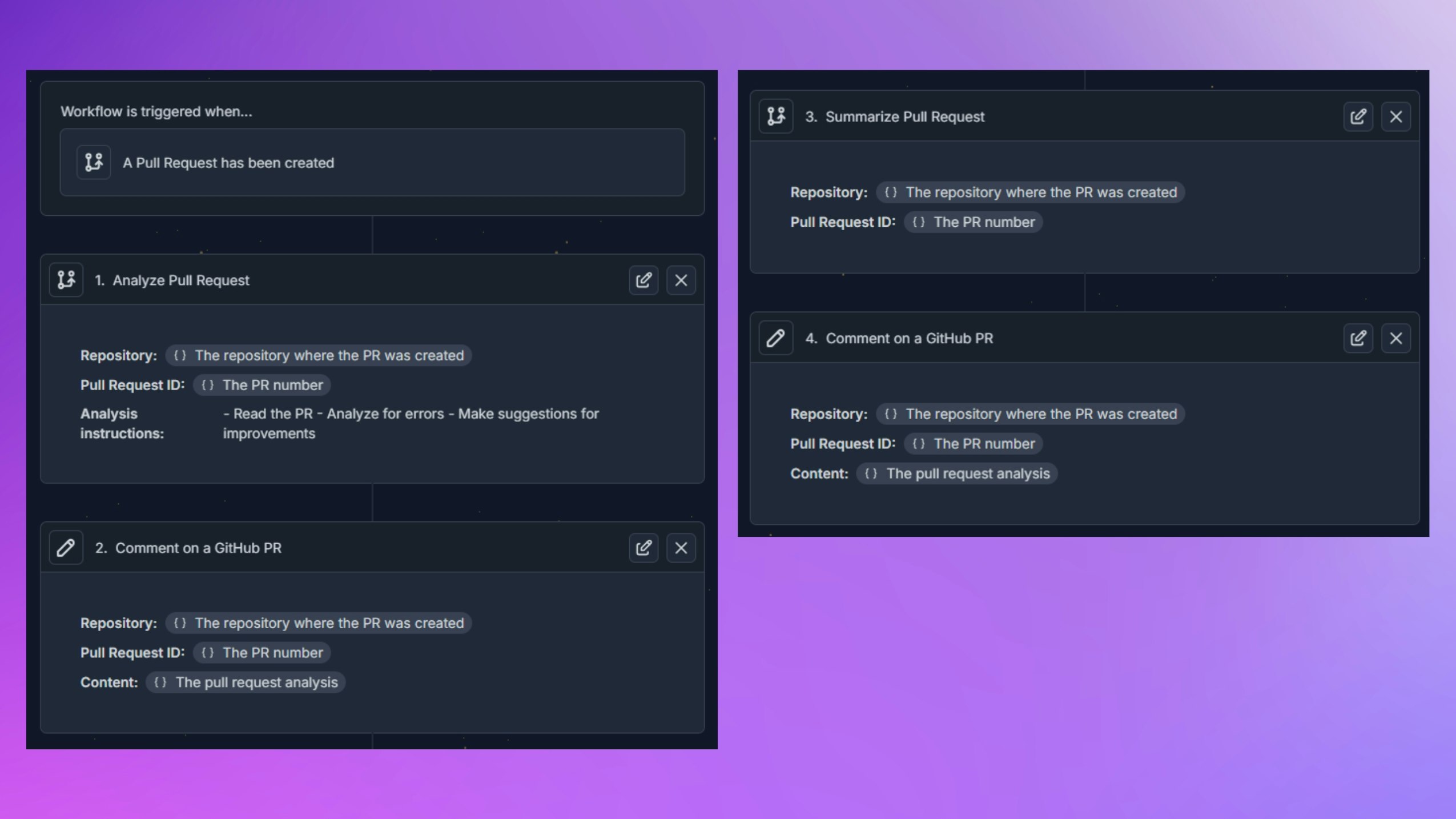Close the Analyze Pull Request step

coord(681,280)
